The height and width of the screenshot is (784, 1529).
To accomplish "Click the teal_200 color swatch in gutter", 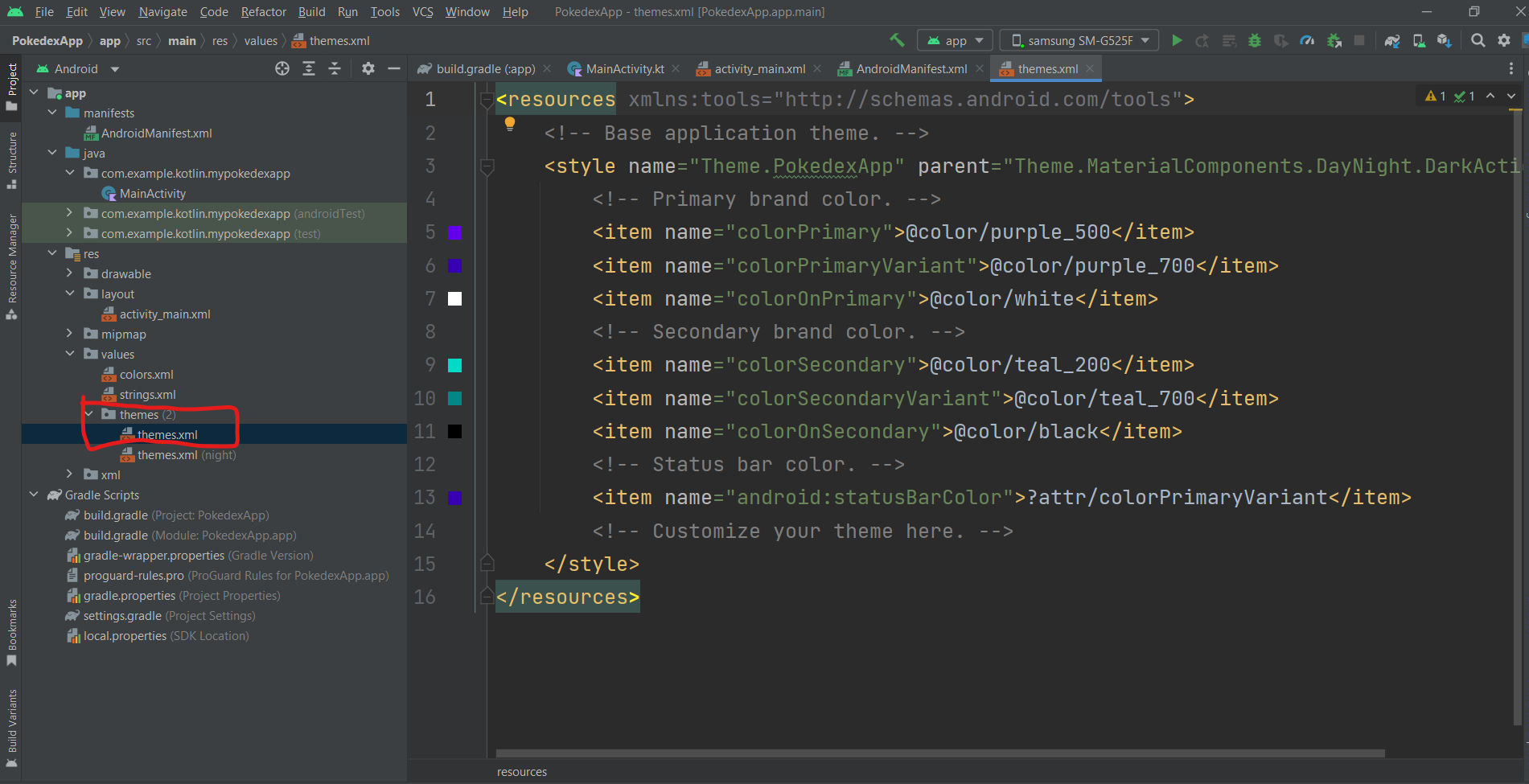I will click(454, 365).
